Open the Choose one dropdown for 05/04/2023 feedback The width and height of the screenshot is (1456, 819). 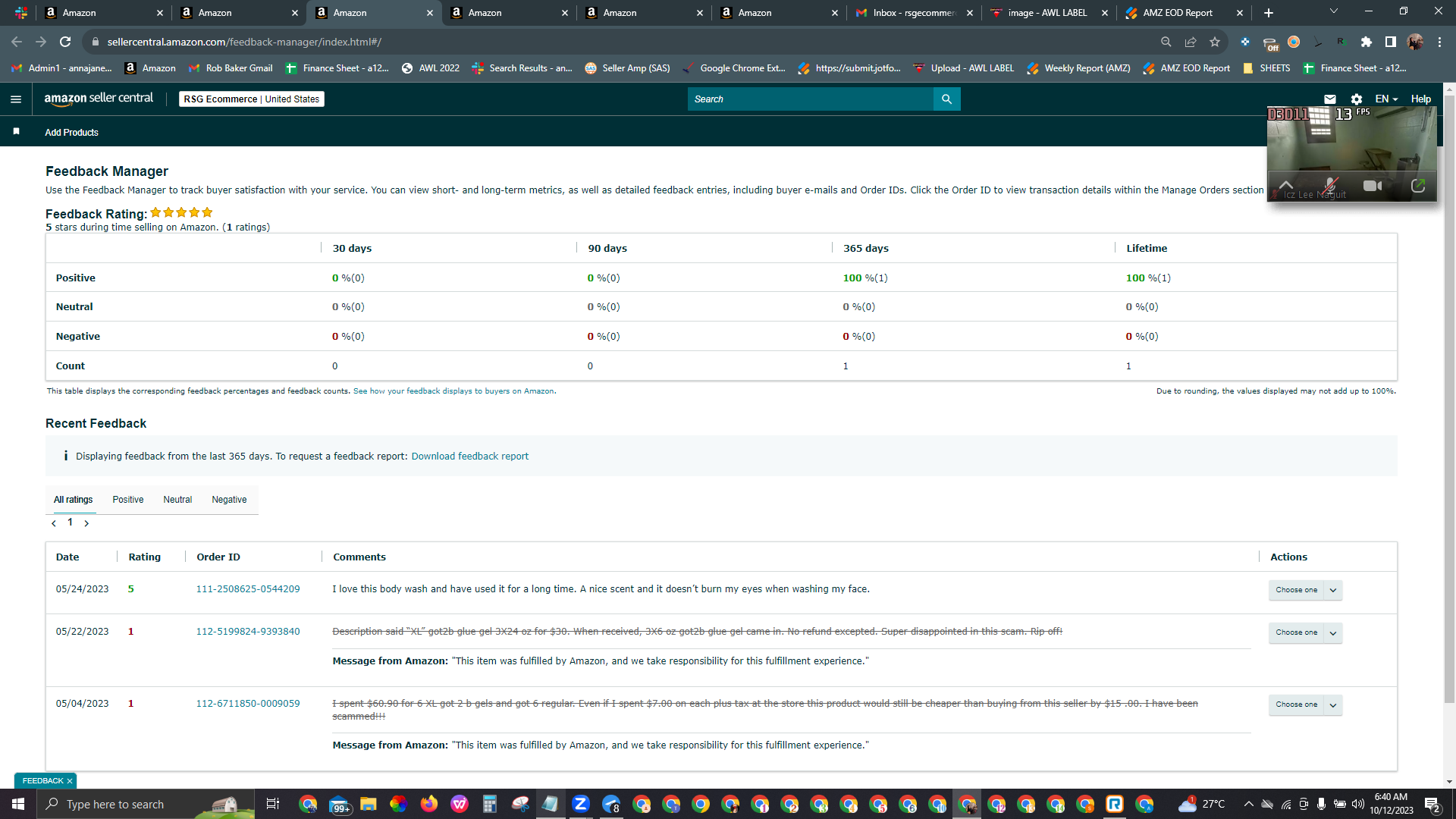[x=1305, y=704]
